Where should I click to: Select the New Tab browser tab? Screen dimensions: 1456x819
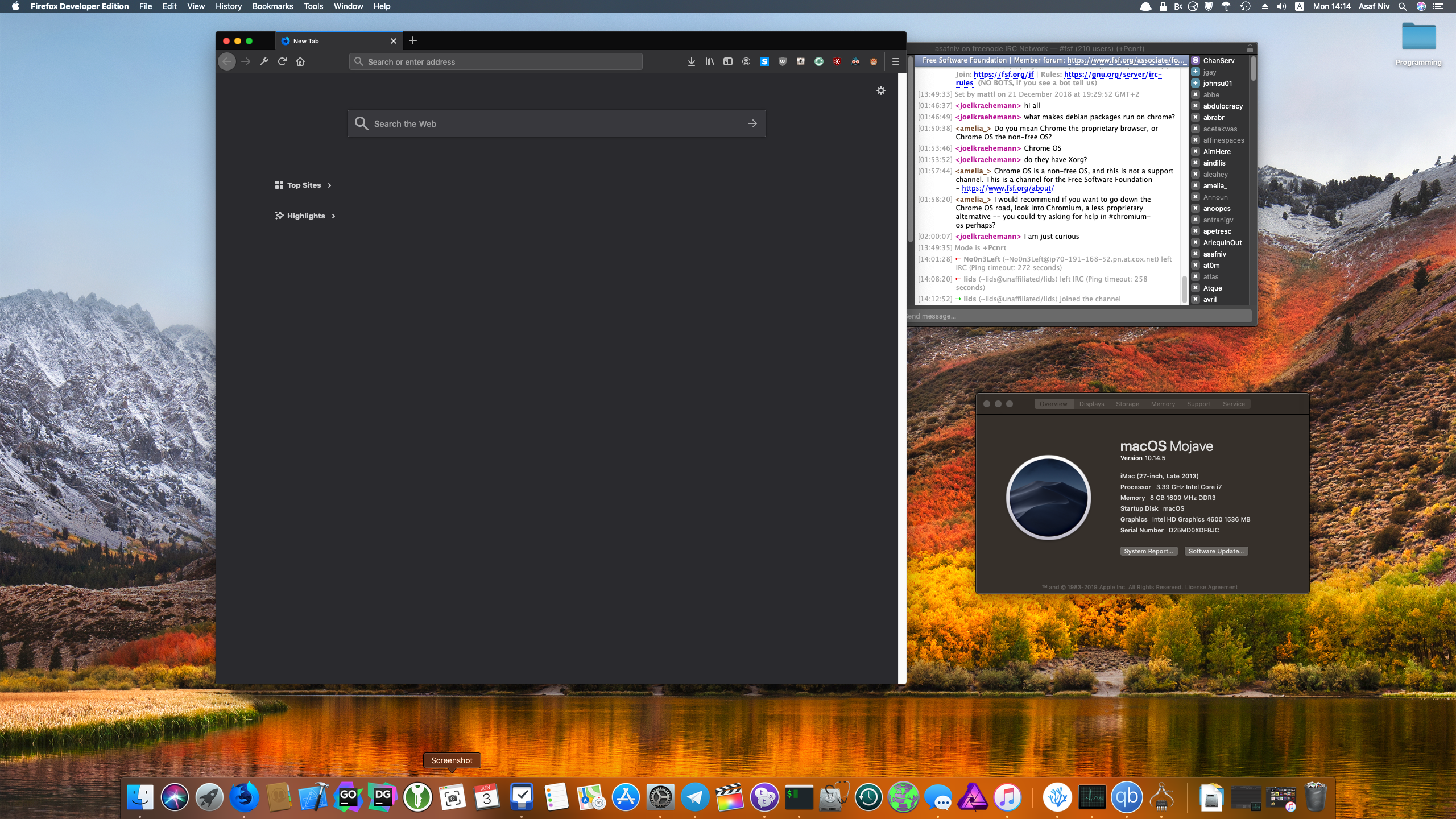pos(340,41)
